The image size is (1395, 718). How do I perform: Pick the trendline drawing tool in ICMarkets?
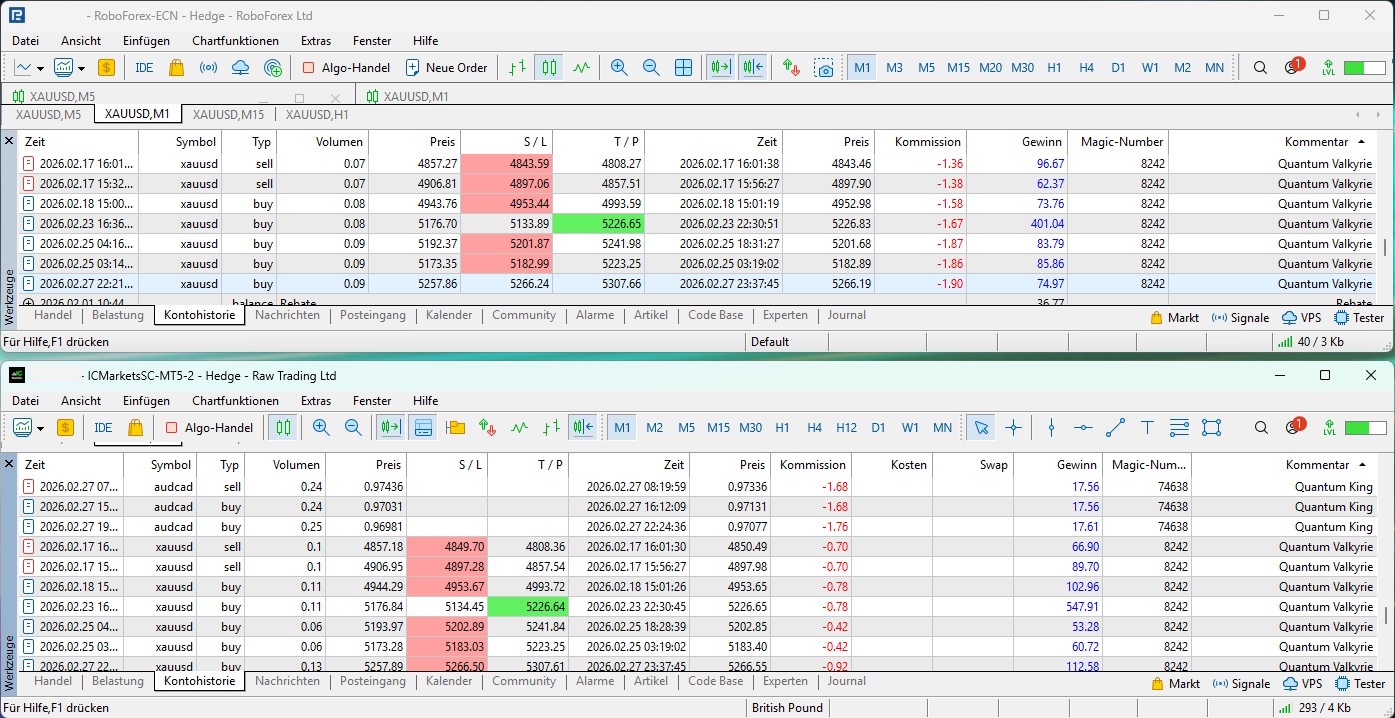click(1115, 428)
